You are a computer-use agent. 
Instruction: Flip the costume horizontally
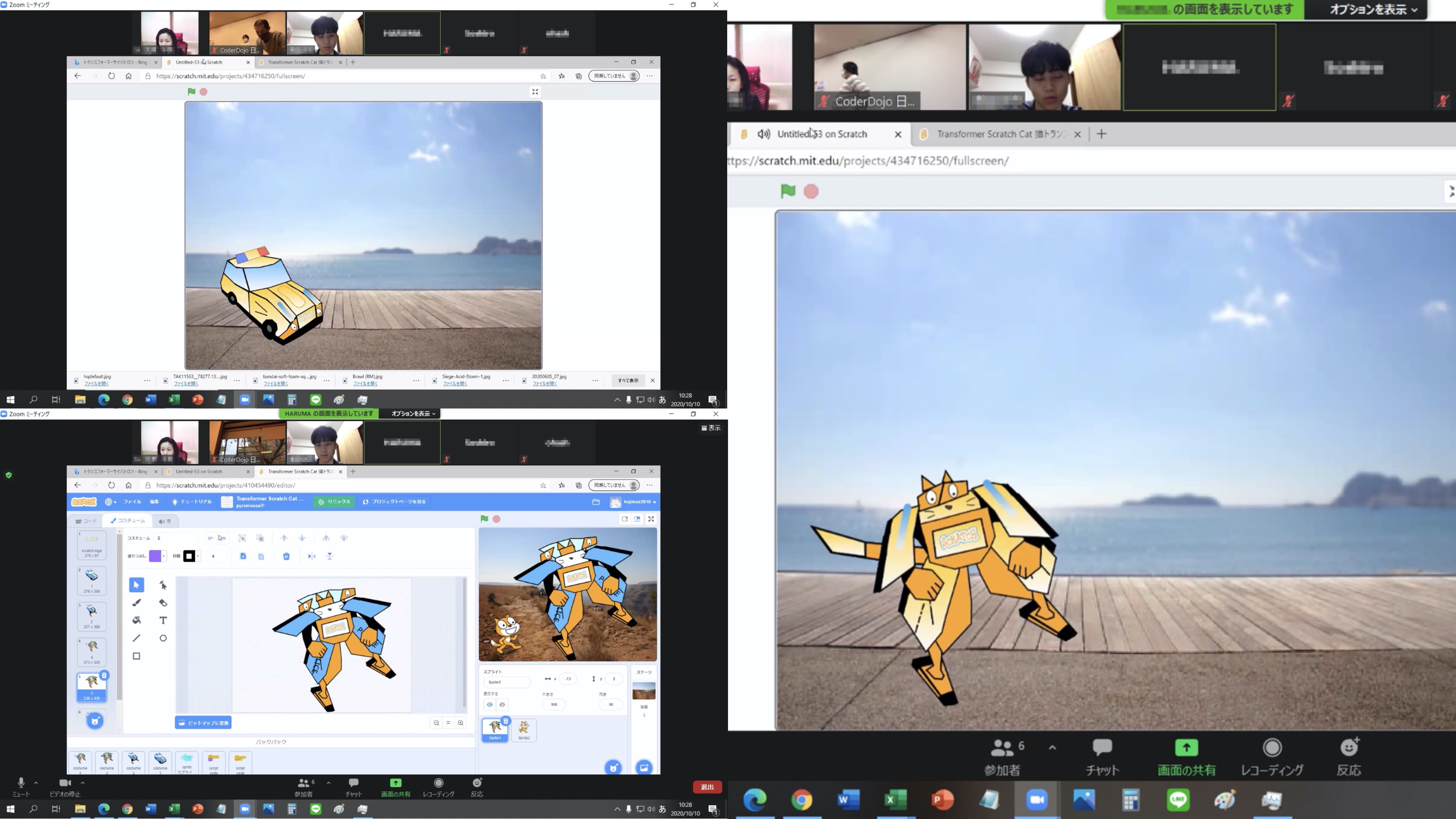pos(311,556)
